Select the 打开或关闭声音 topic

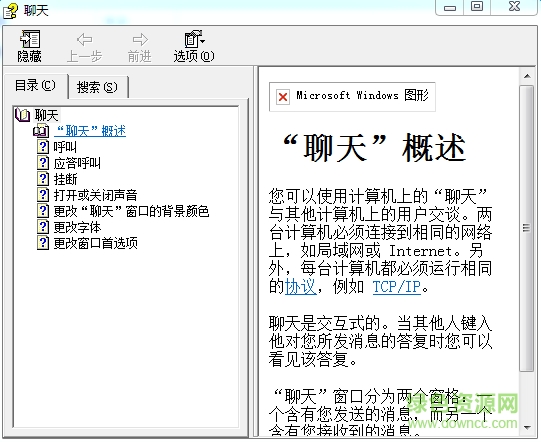click(x=96, y=195)
